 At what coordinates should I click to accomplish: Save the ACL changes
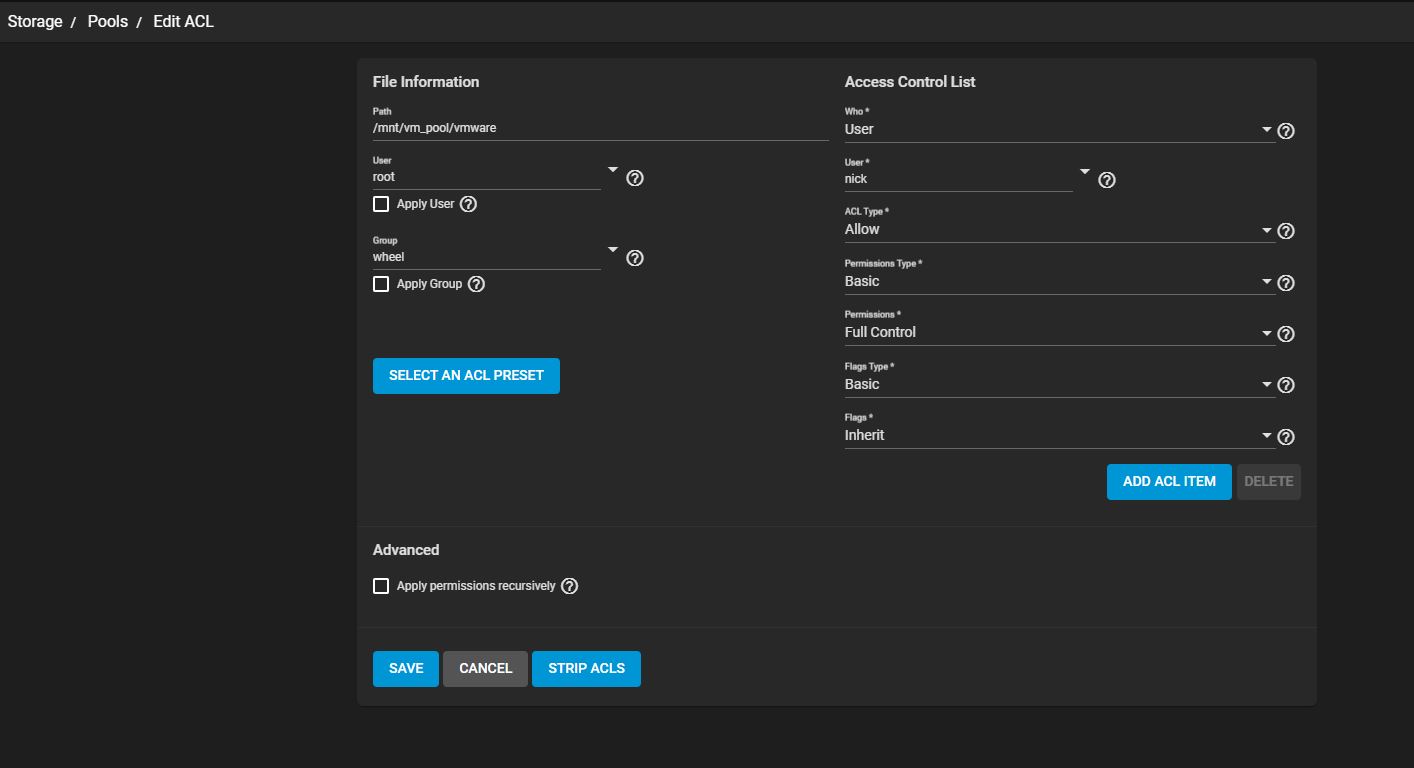405,669
